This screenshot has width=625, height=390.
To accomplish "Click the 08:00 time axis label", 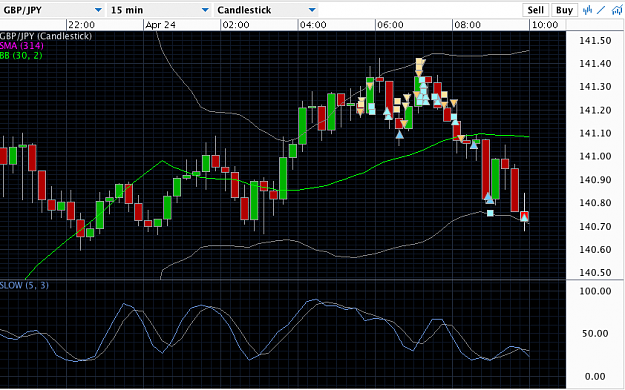I will point(468,25).
